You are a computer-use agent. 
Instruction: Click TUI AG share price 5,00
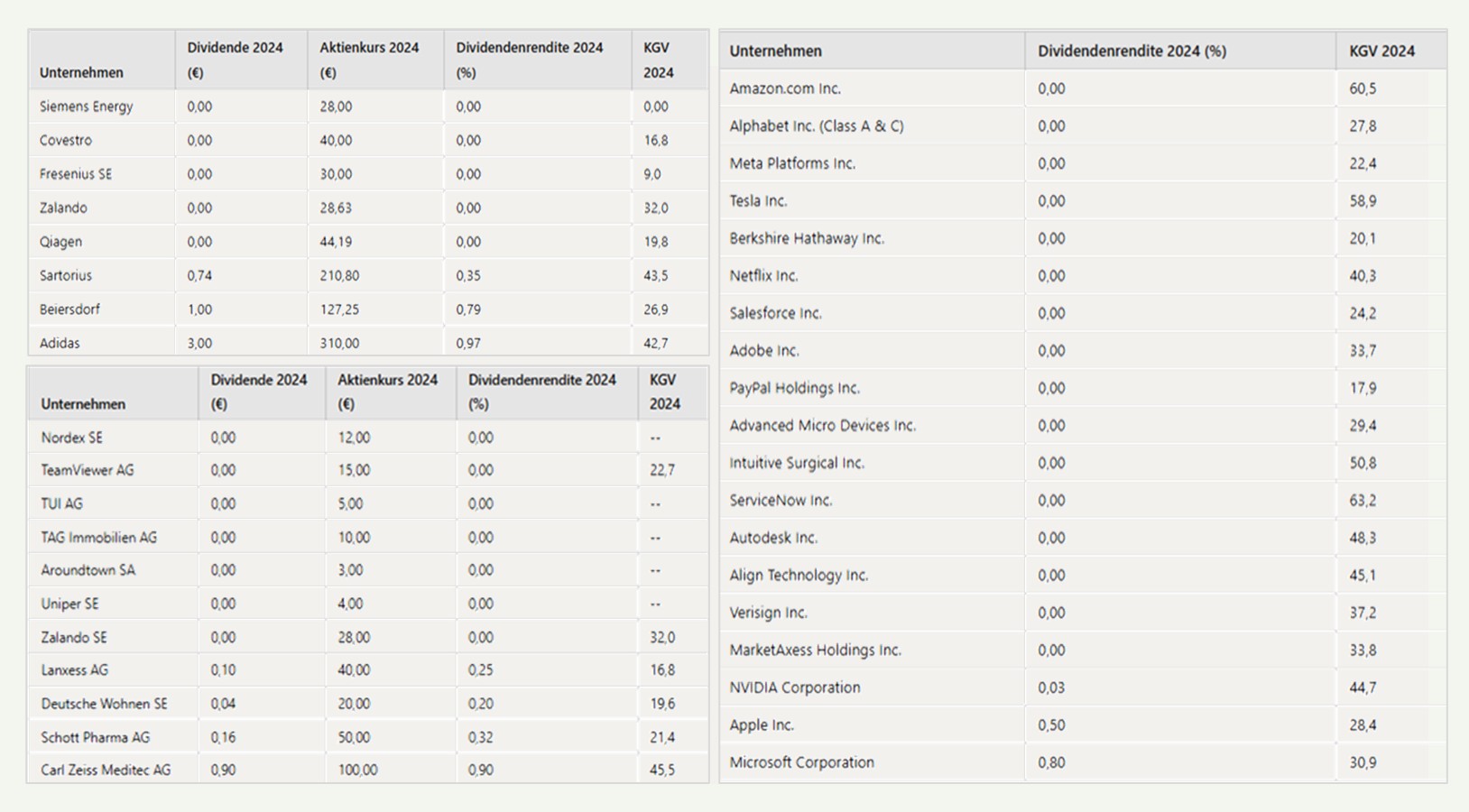coord(350,503)
